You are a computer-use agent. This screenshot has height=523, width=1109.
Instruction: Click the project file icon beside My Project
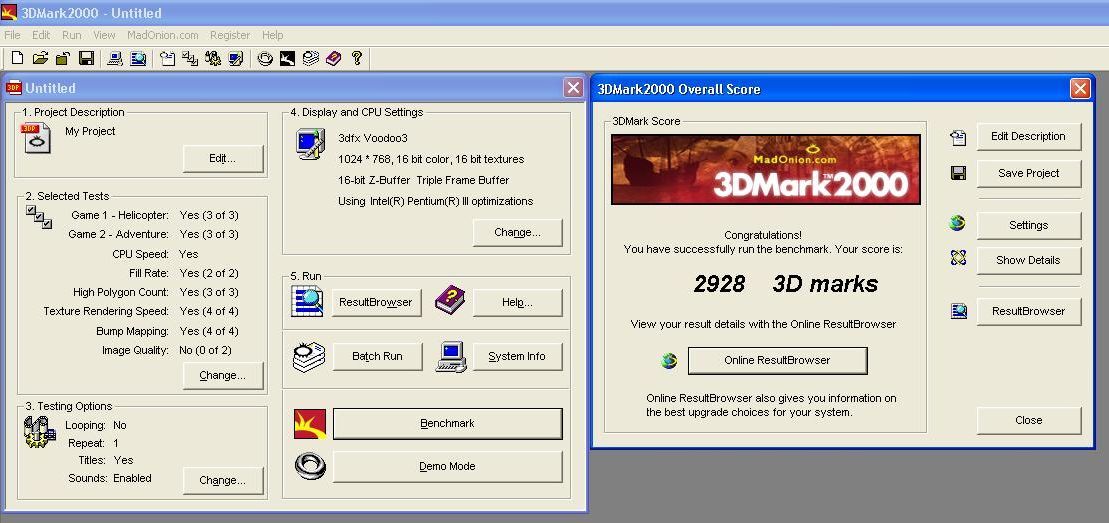click(x=36, y=137)
